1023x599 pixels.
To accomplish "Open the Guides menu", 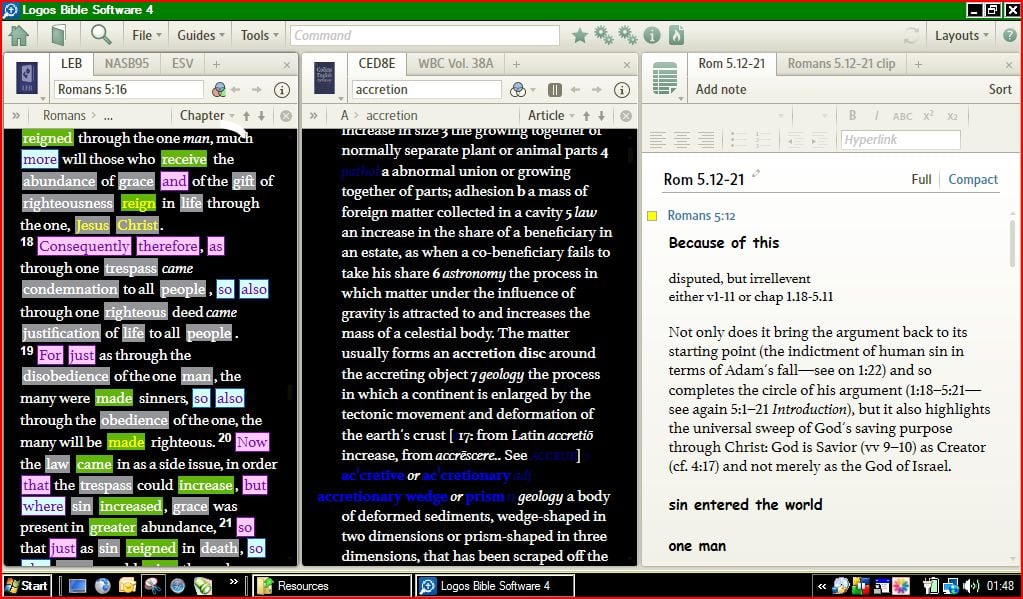I will (x=200, y=35).
